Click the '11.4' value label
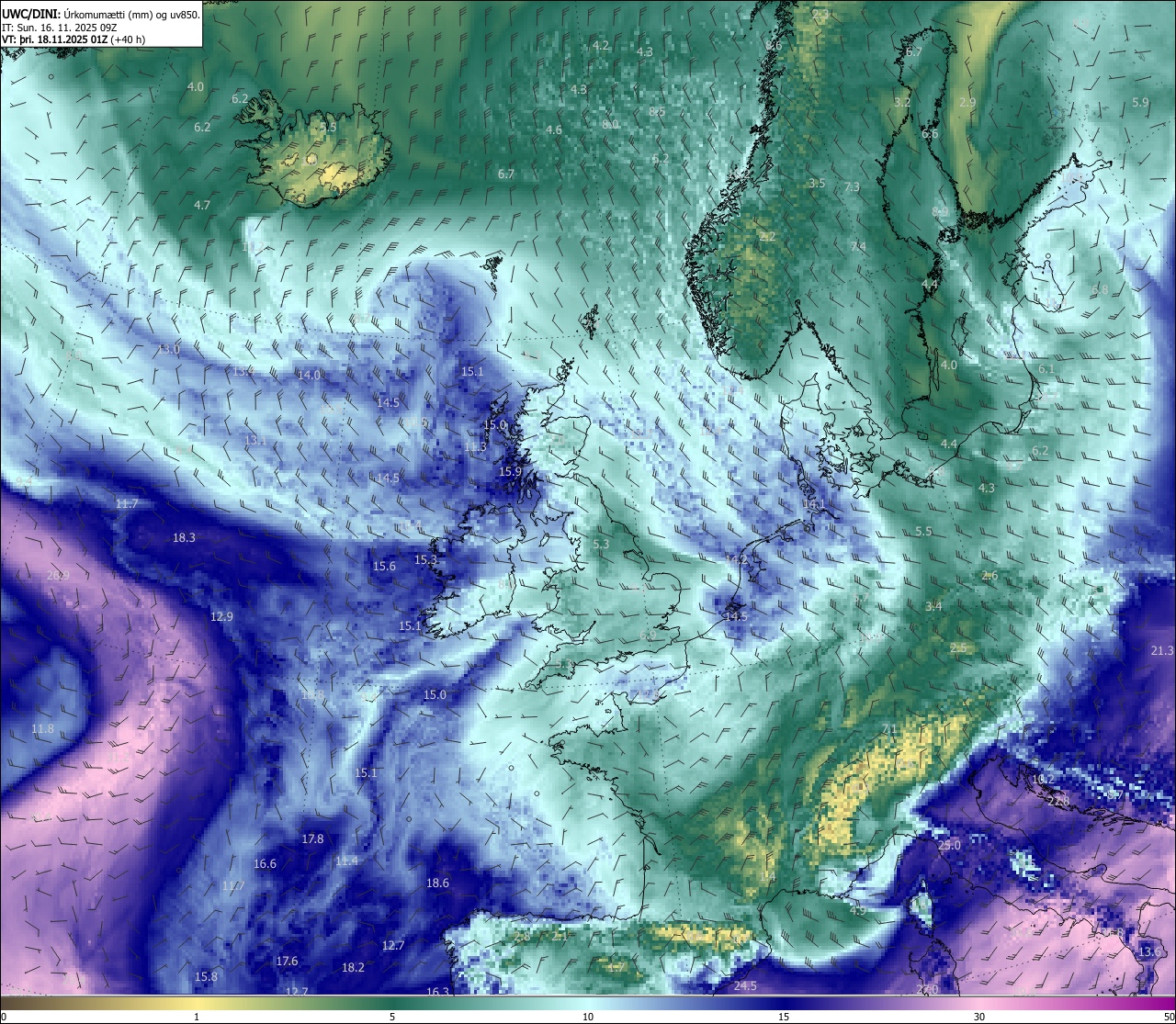 click(x=346, y=861)
